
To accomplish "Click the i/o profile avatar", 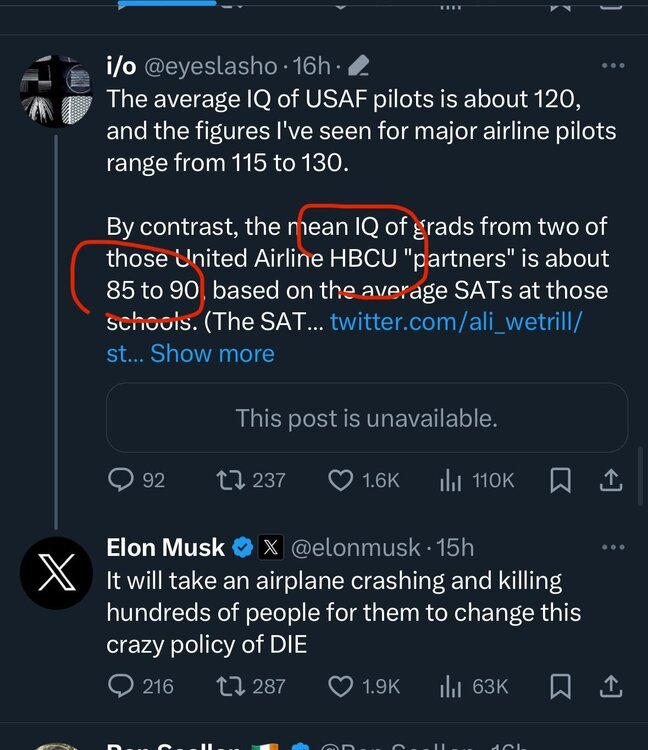I will click(56, 92).
